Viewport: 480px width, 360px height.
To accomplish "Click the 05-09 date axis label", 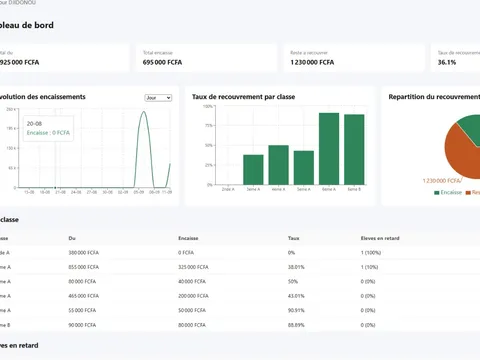I will pos(139,192).
